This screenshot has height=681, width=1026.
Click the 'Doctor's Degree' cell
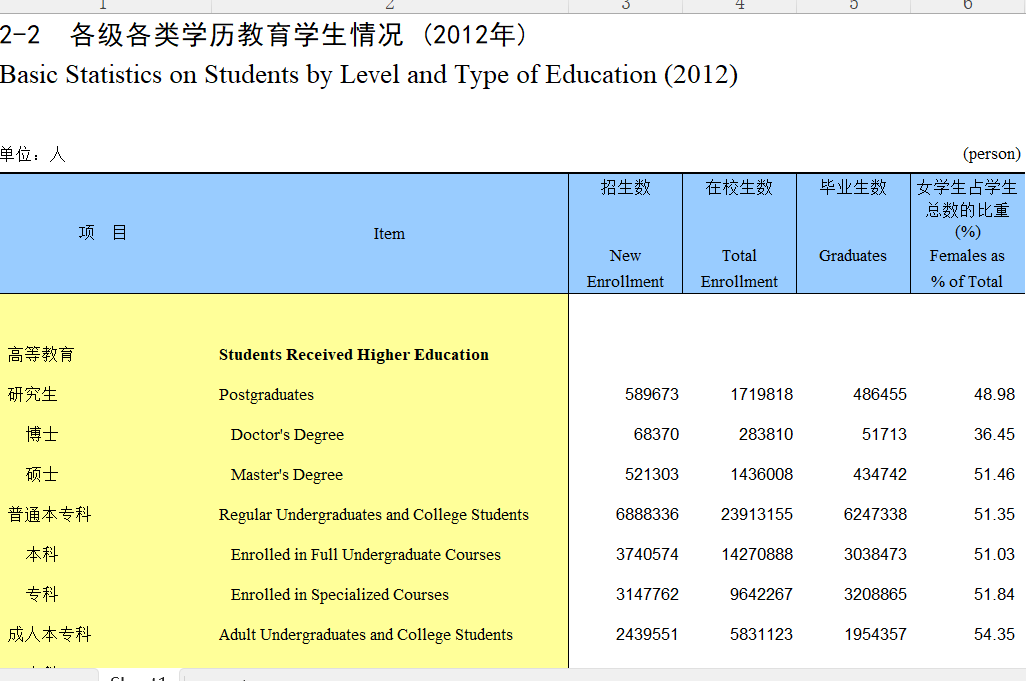[x=287, y=435]
